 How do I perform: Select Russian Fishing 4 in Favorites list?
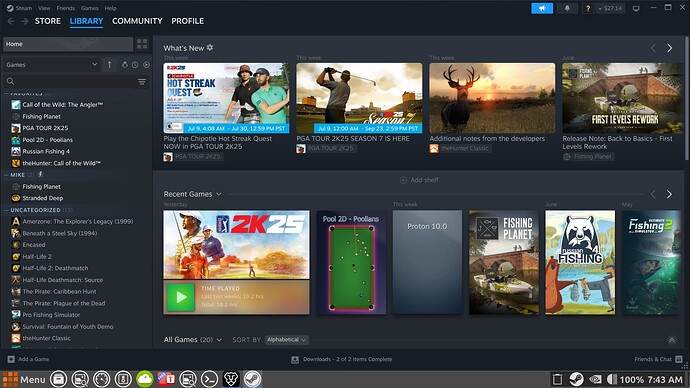46,151
